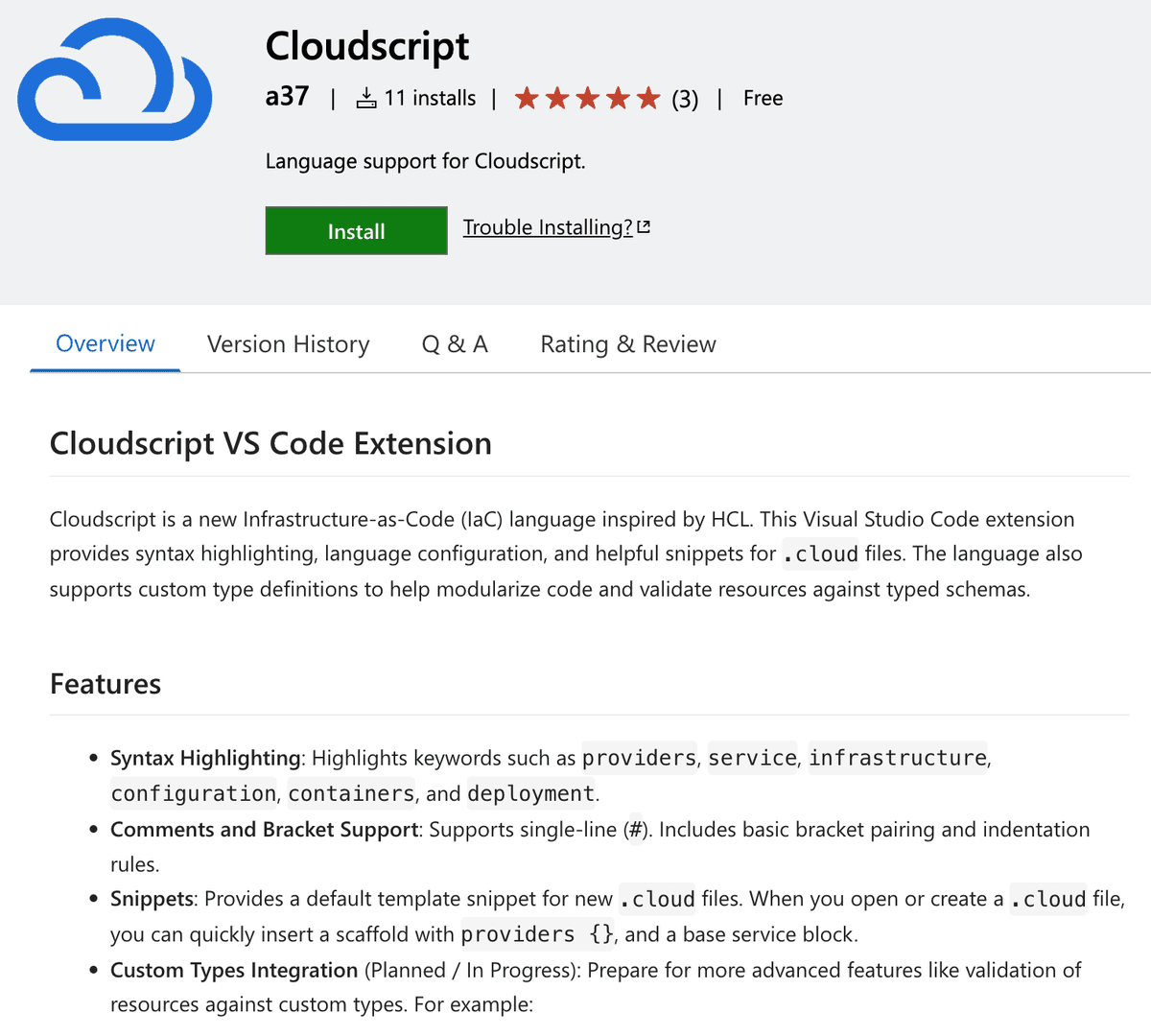
Task: Click the 'infrastructure' code keyword
Action: tap(898, 758)
